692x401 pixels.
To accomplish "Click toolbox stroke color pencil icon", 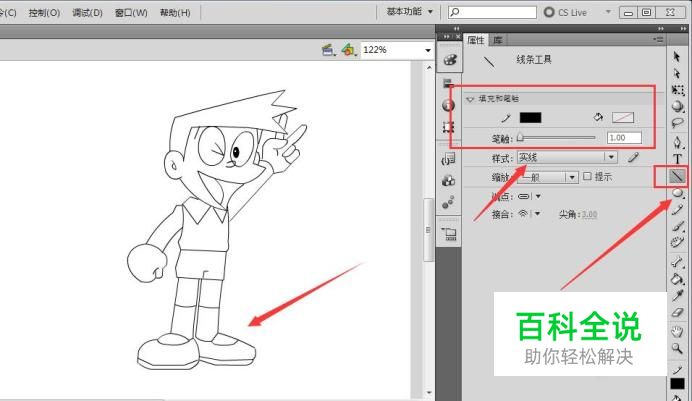I will coord(677,370).
